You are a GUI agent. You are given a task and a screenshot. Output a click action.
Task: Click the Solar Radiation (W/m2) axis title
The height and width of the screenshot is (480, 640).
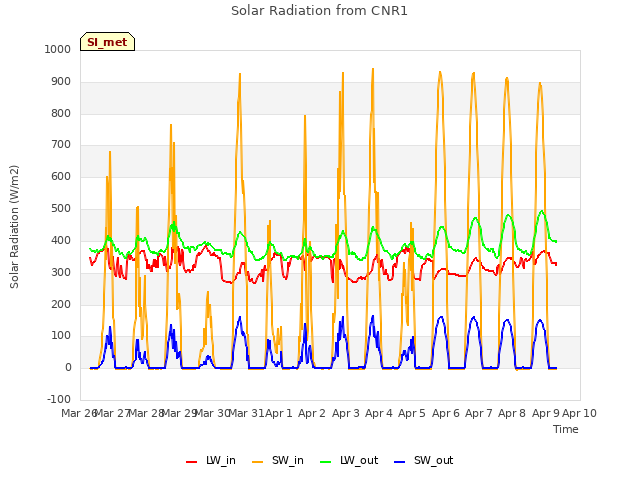click(x=14, y=227)
